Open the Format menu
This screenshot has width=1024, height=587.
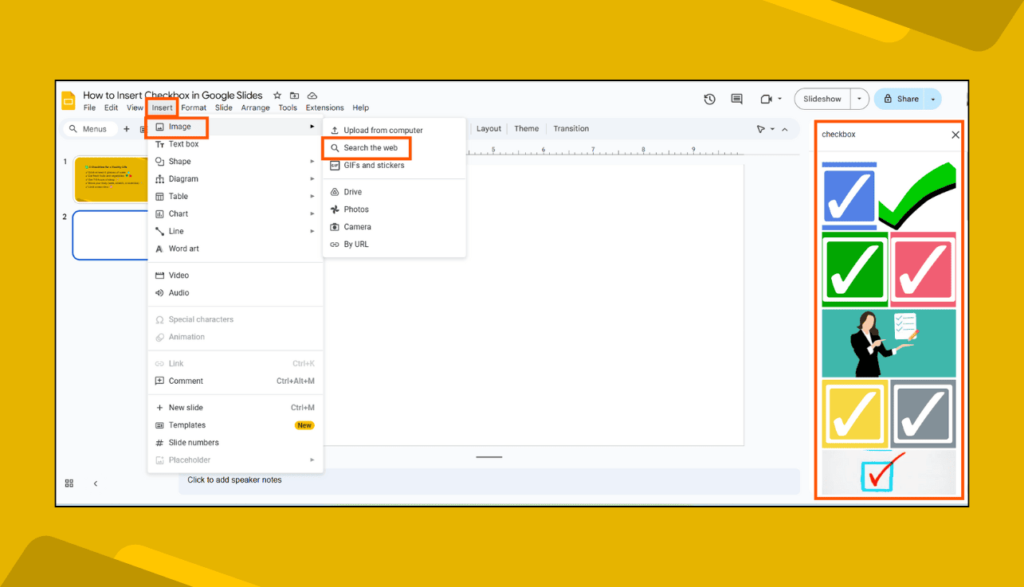click(193, 108)
